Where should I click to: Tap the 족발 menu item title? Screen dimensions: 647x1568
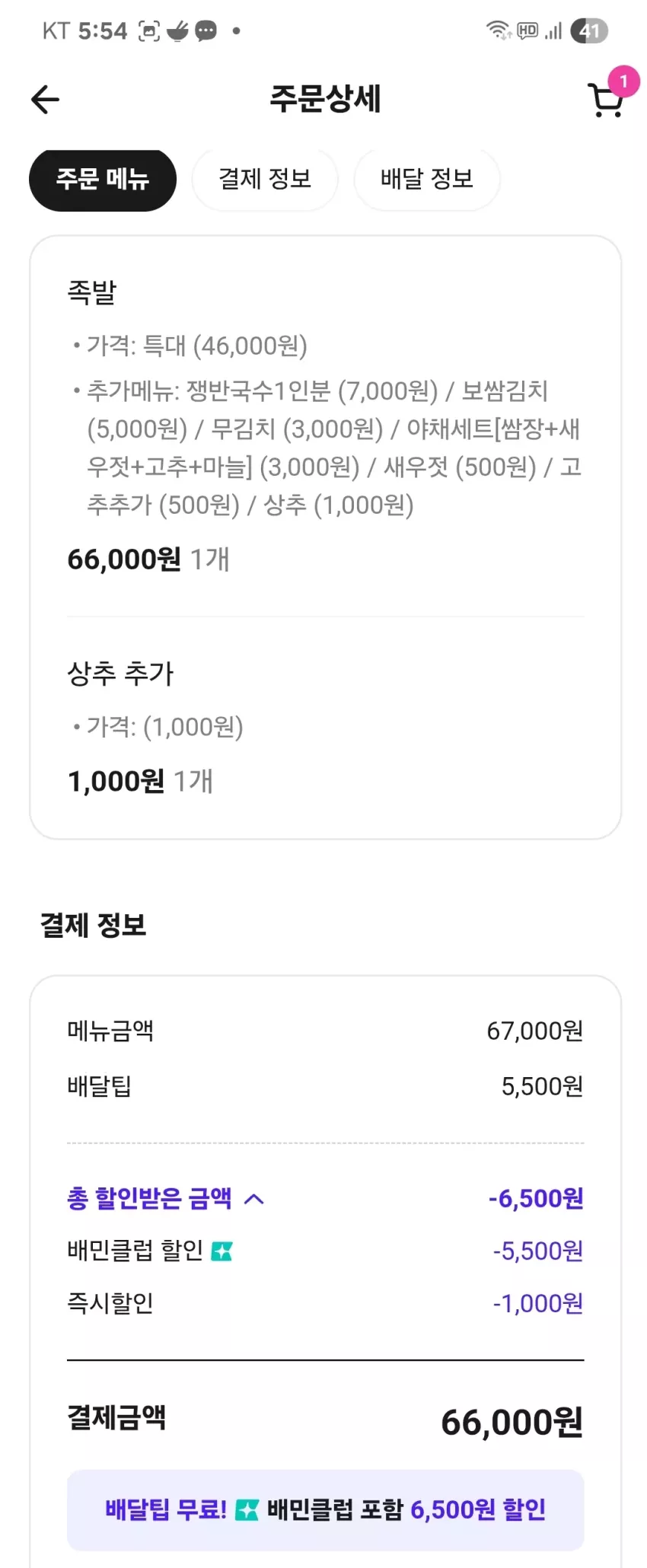coord(91,292)
